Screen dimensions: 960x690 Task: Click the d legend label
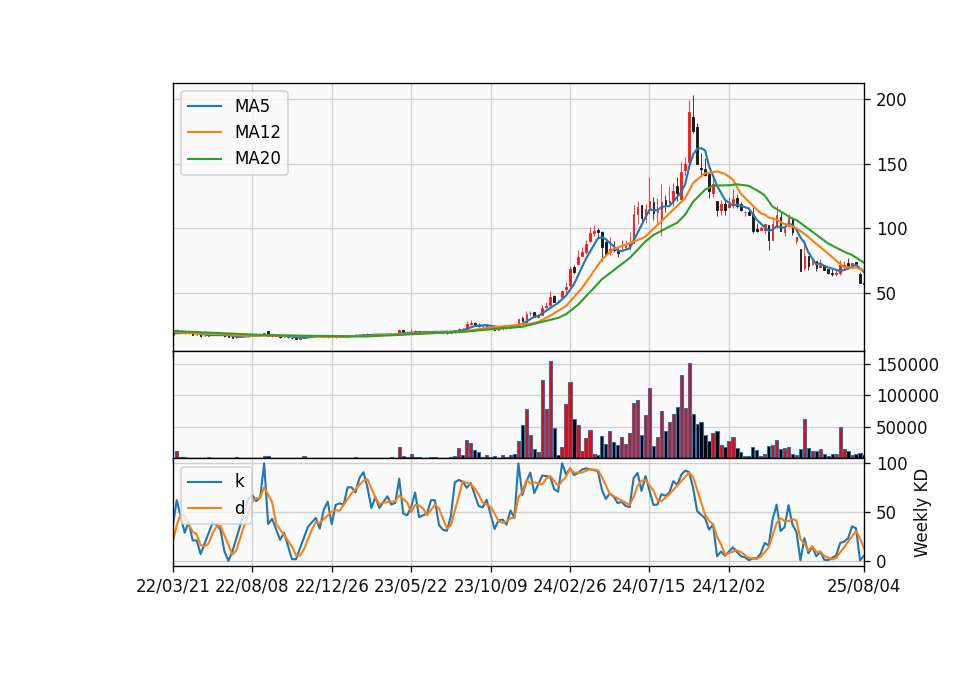239,508
